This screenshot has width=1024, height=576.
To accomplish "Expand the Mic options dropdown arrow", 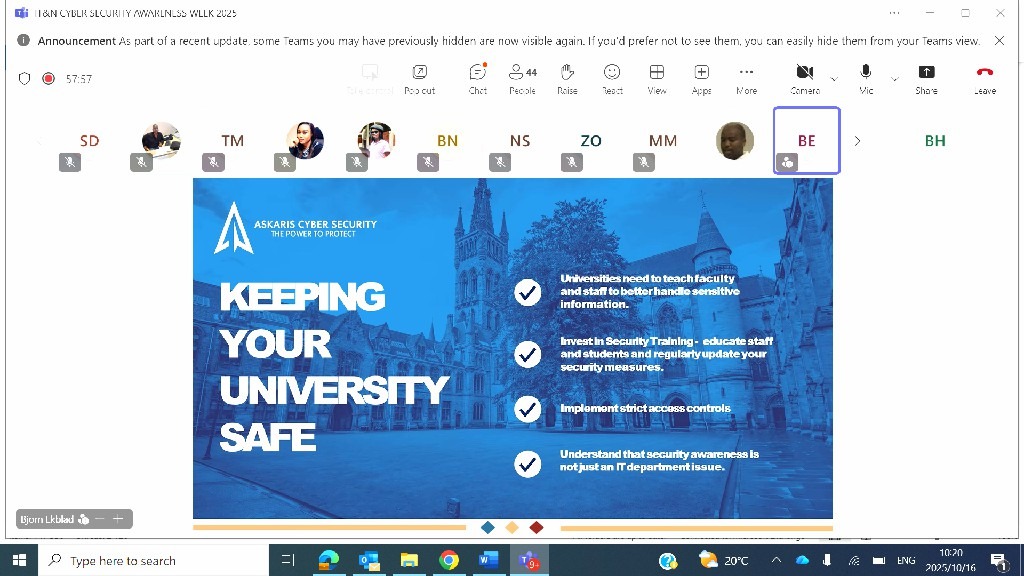I will tap(894, 78).
